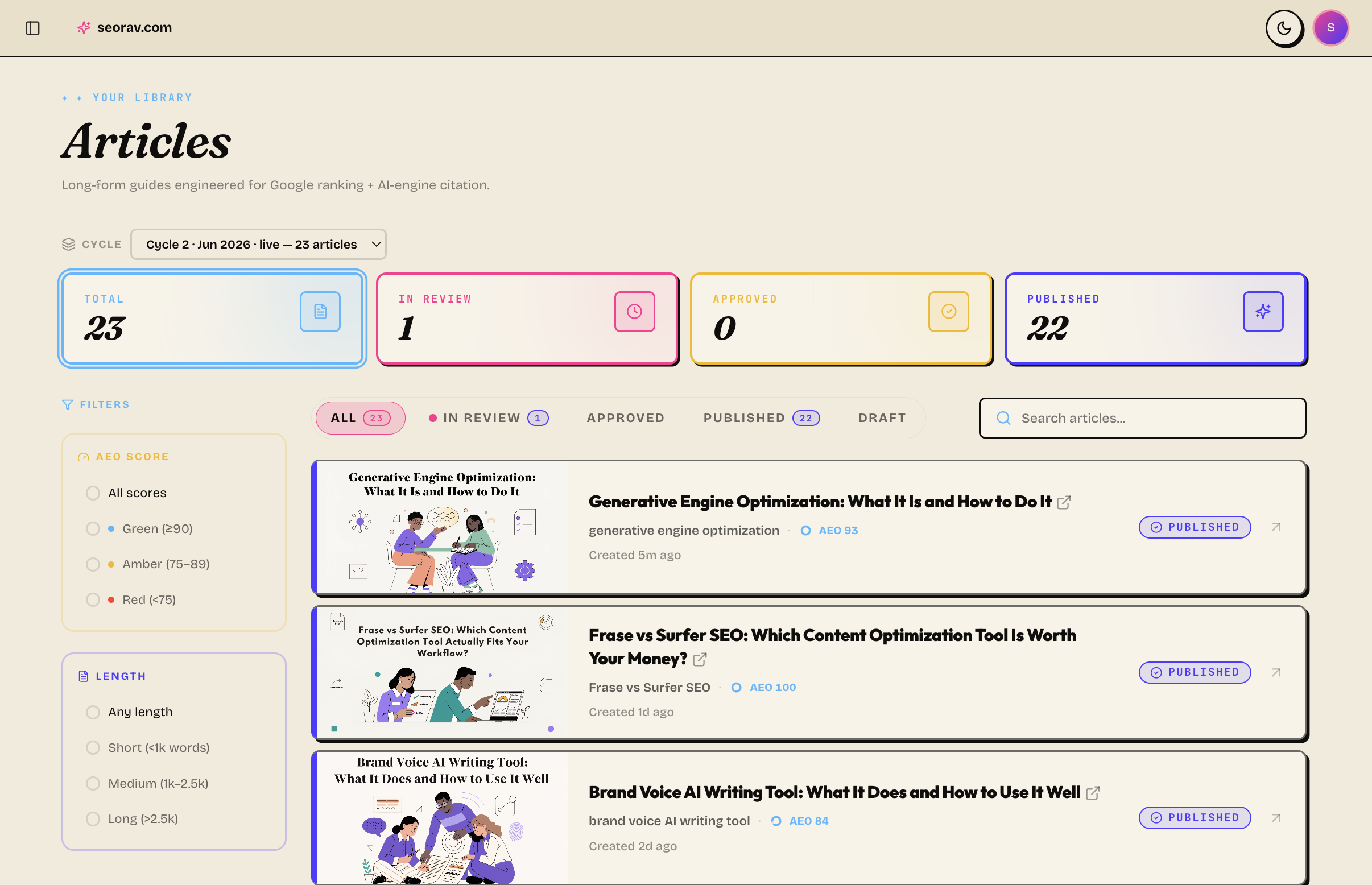Click the document icon in Total card

320,312
